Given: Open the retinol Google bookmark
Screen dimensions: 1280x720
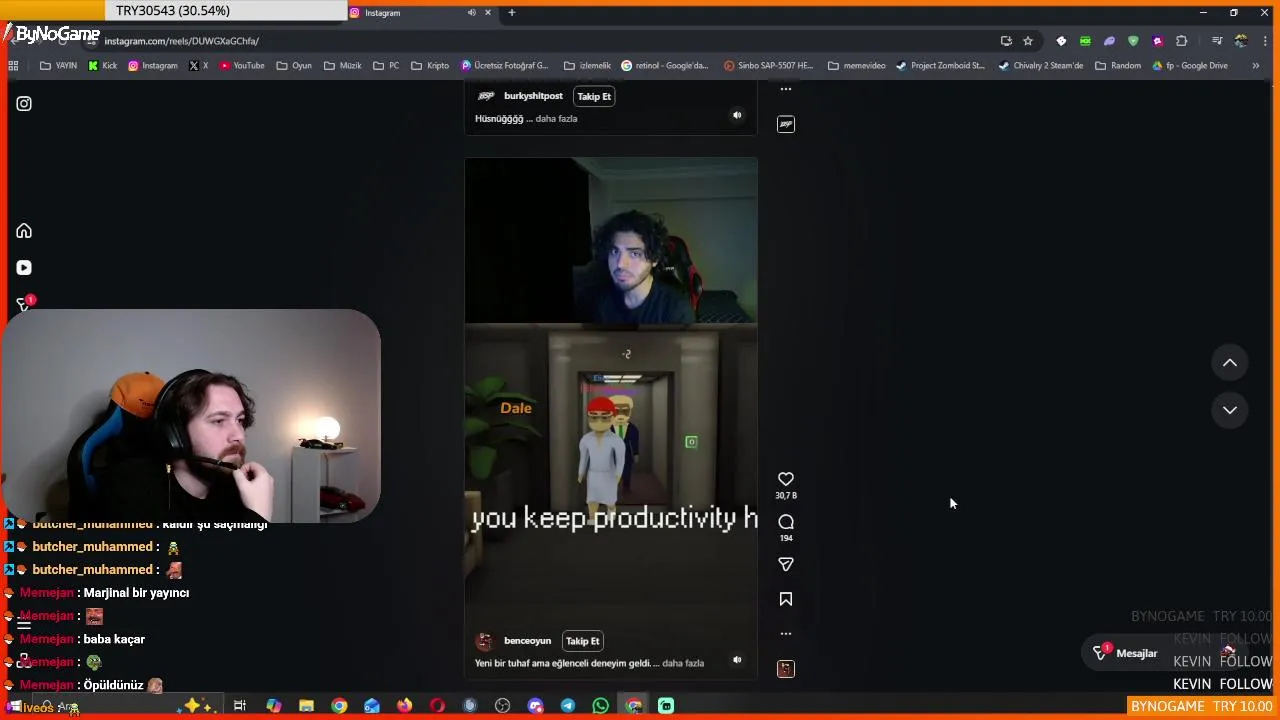Looking at the screenshot, I should 665,66.
